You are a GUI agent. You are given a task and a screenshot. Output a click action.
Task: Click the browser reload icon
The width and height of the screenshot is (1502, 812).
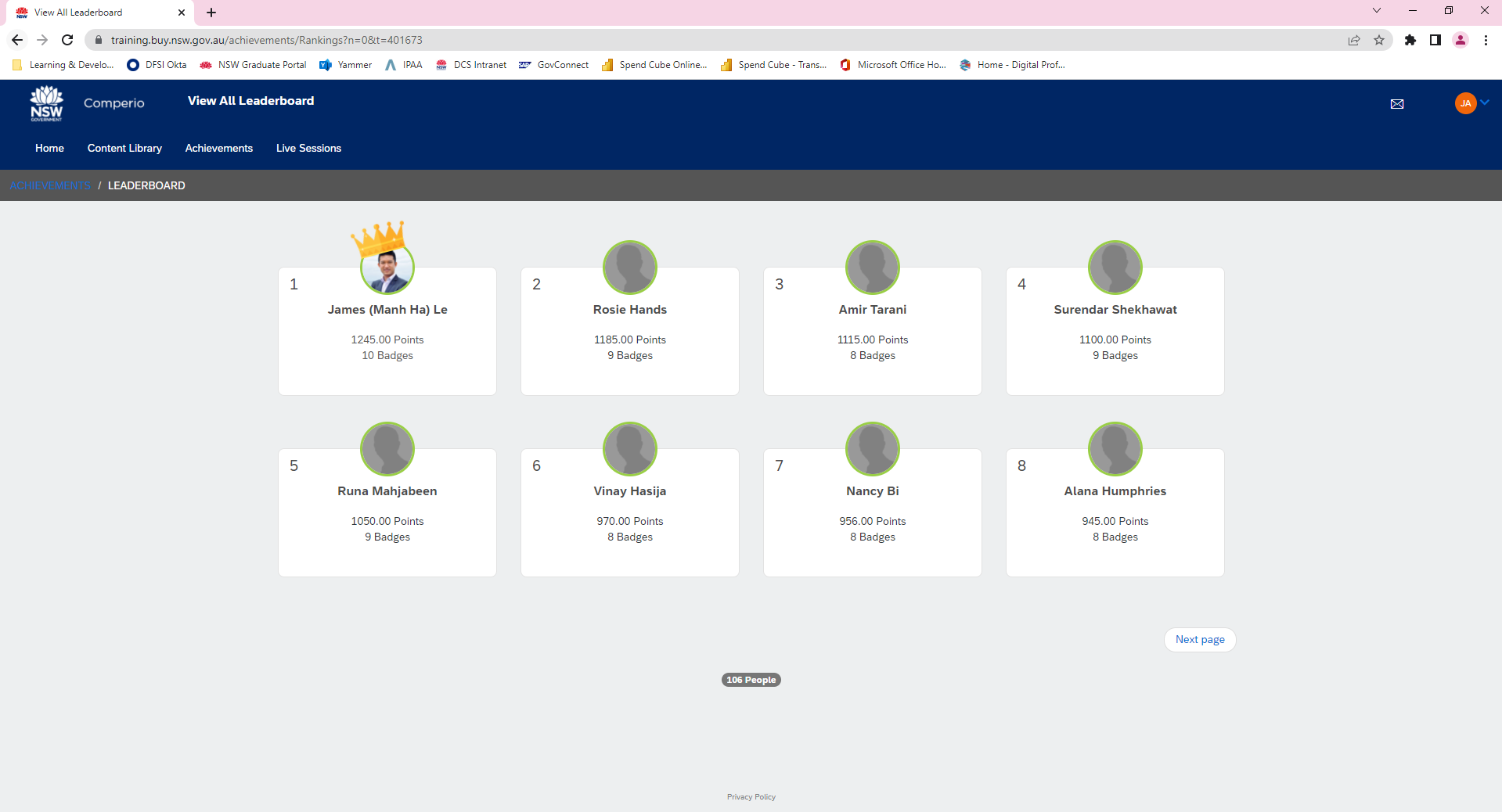pyautogui.click(x=67, y=40)
